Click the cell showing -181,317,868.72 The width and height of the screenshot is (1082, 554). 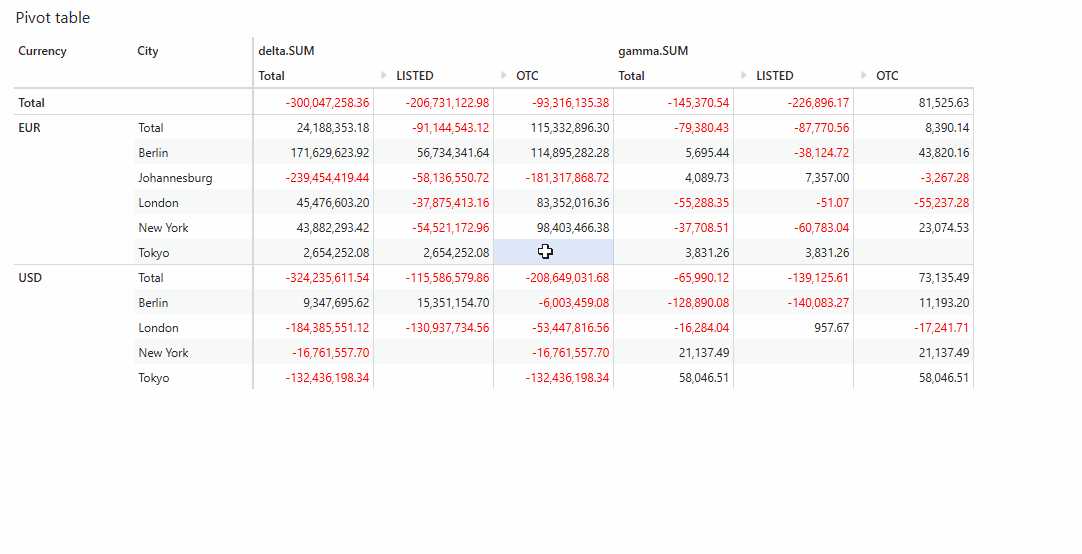[553, 177]
